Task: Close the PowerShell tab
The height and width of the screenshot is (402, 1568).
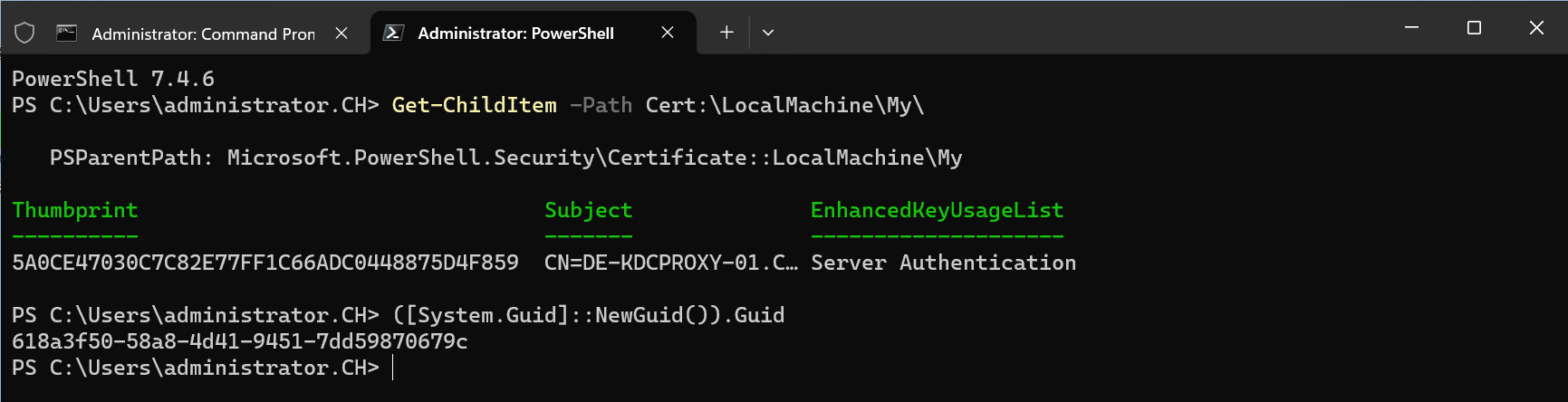Action: click(668, 33)
